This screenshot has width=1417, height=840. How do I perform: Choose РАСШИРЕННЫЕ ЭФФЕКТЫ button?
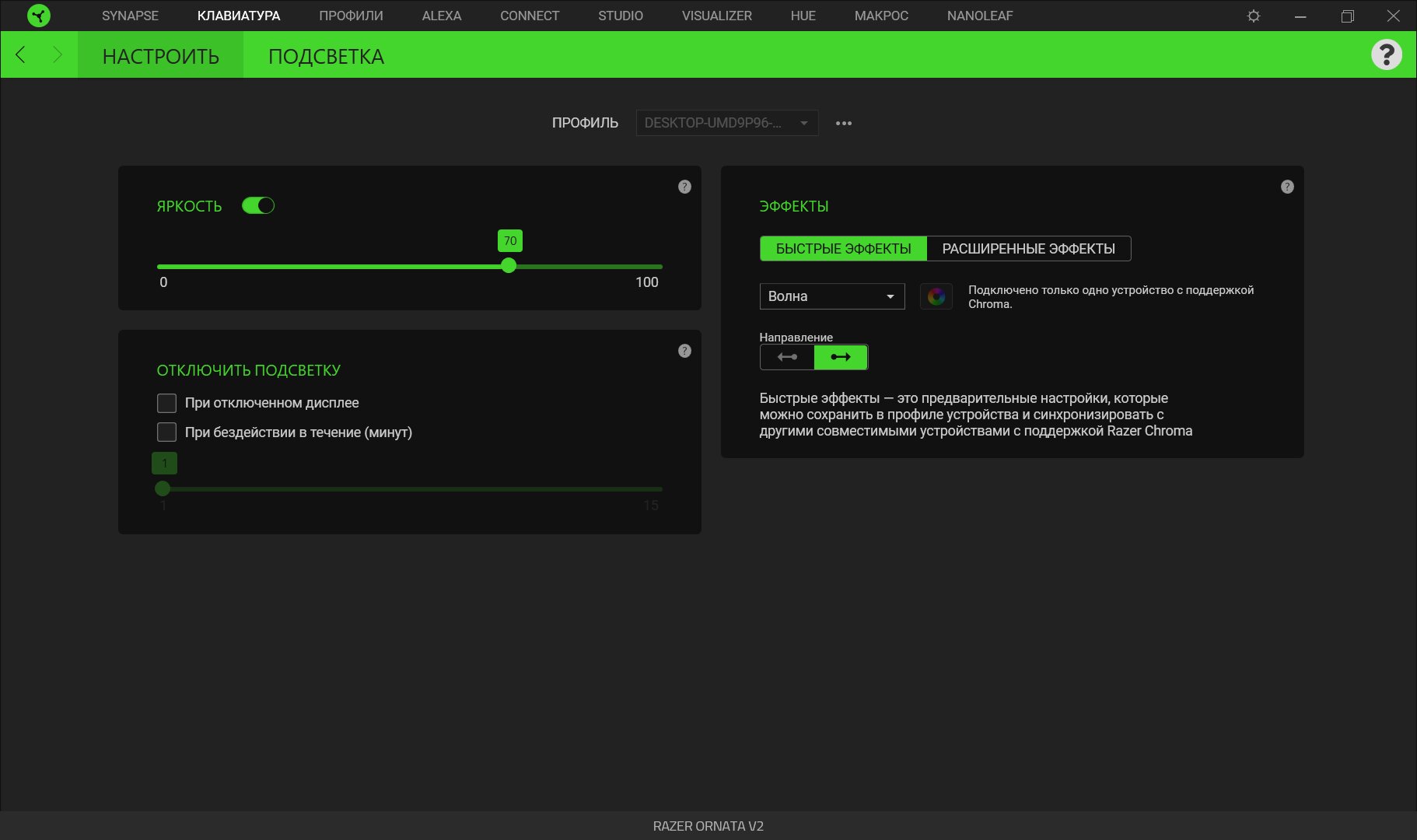pyautogui.click(x=1029, y=249)
